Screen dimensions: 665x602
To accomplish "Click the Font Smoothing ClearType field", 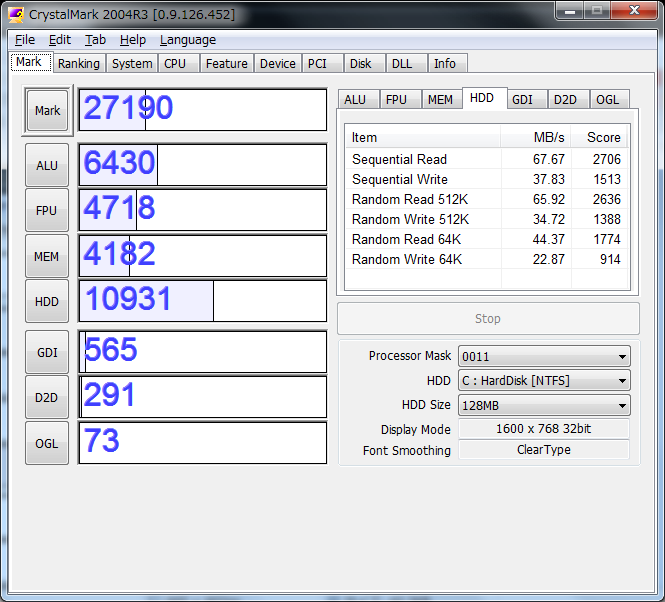I will 544,450.
